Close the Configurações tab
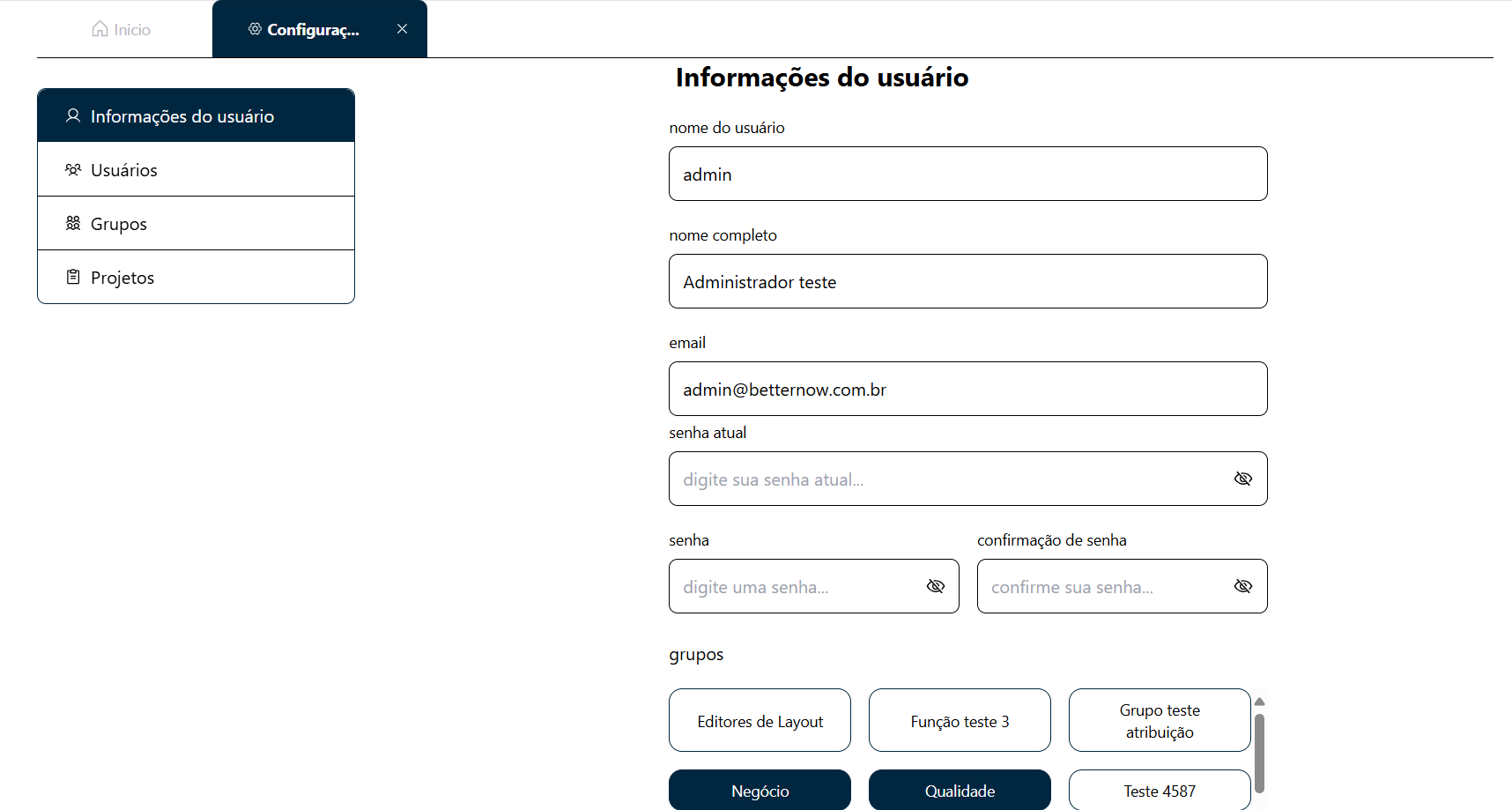This screenshot has height=810, width=1512. (x=403, y=28)
